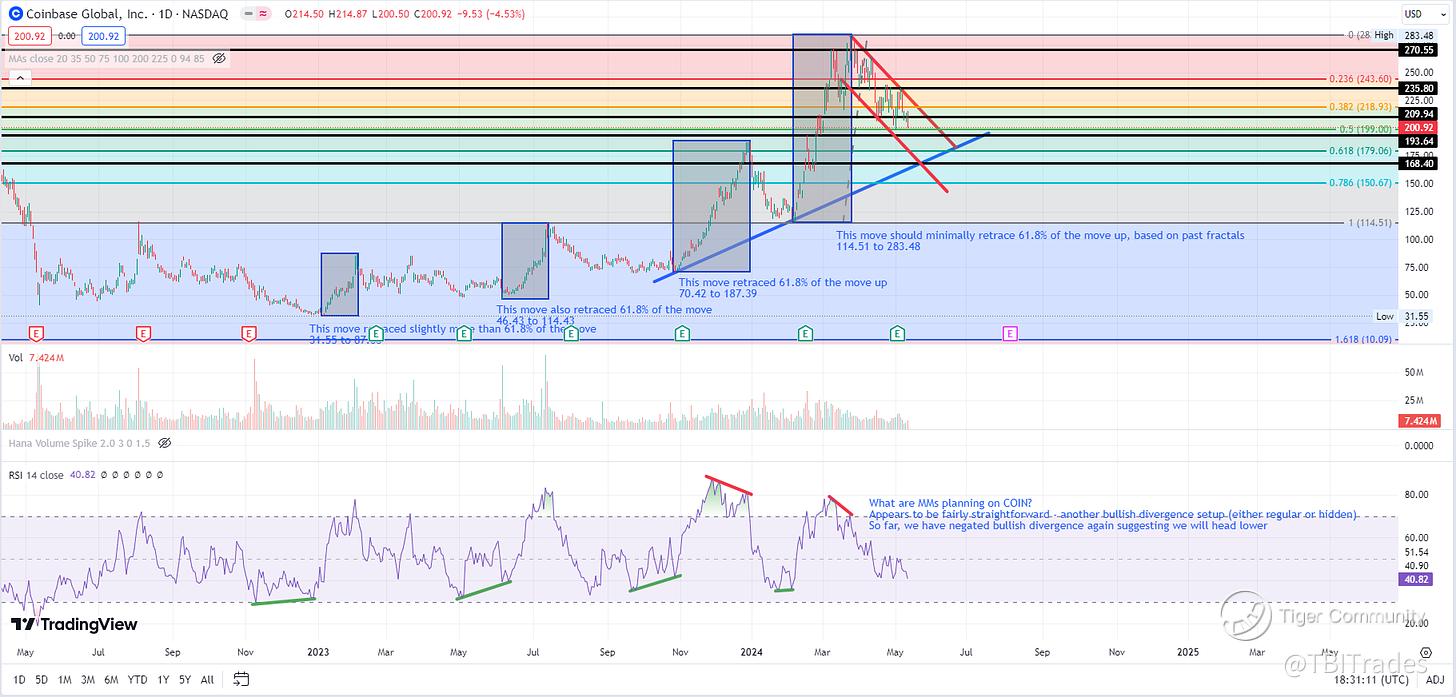The width and height of the screenshot is (1456, 697).
Task: Toggle visibility of the MAs indicator
Action: 219,59
